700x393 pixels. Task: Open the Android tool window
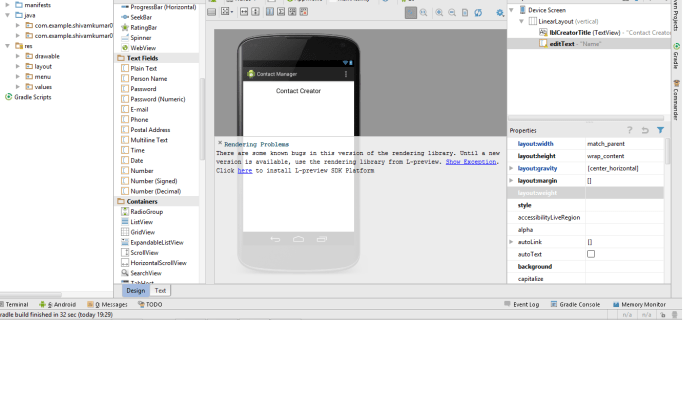click(x=57, y=304)
